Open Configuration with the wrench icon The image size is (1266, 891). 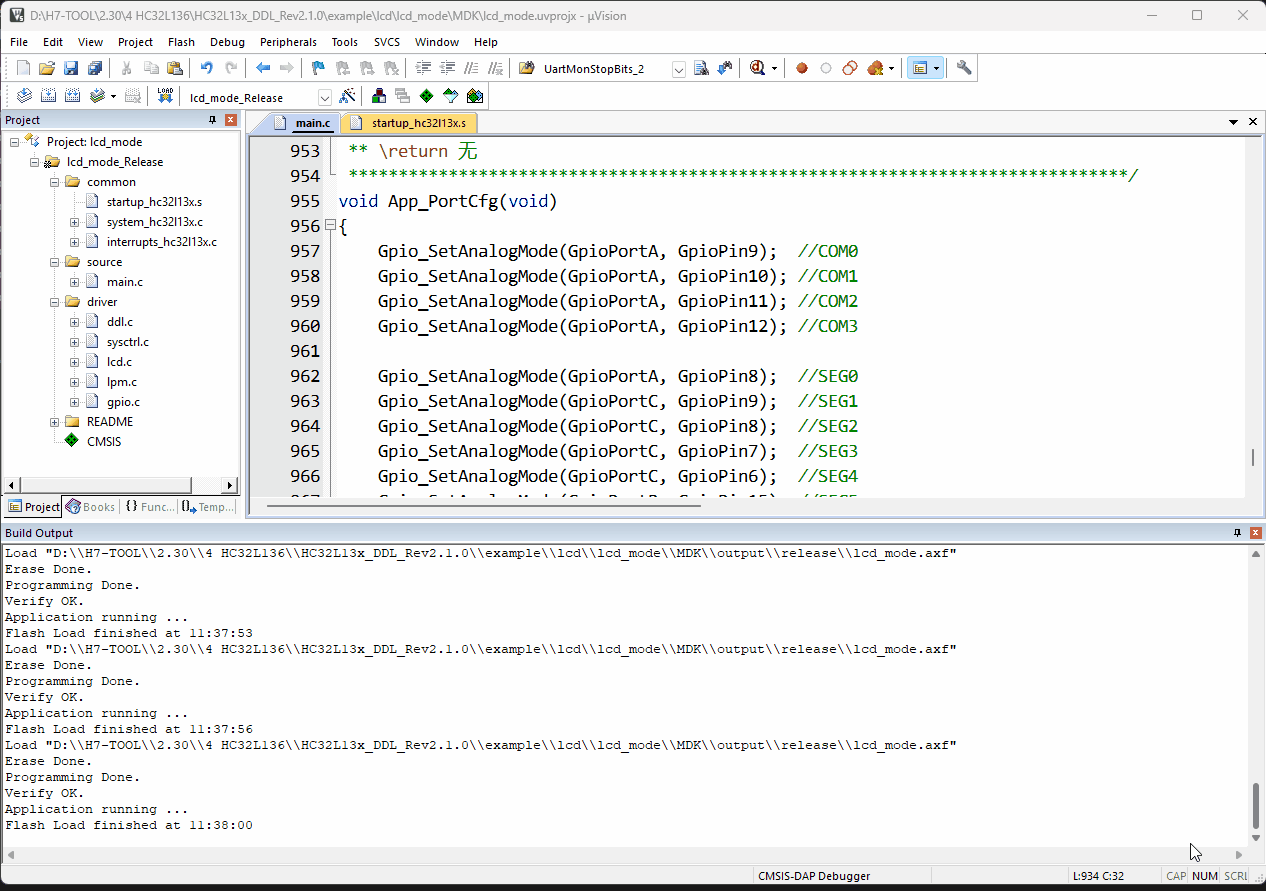click(964, 68)
